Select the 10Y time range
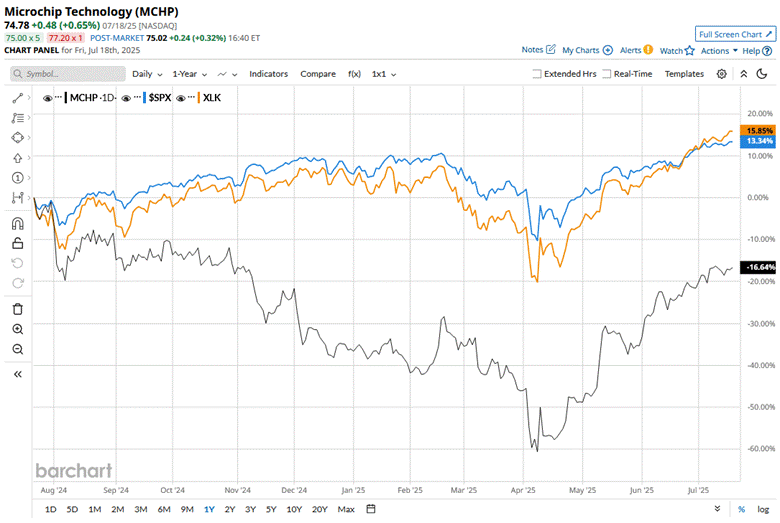Viewport: 780px width, 523px height. [x=294, y=509]
